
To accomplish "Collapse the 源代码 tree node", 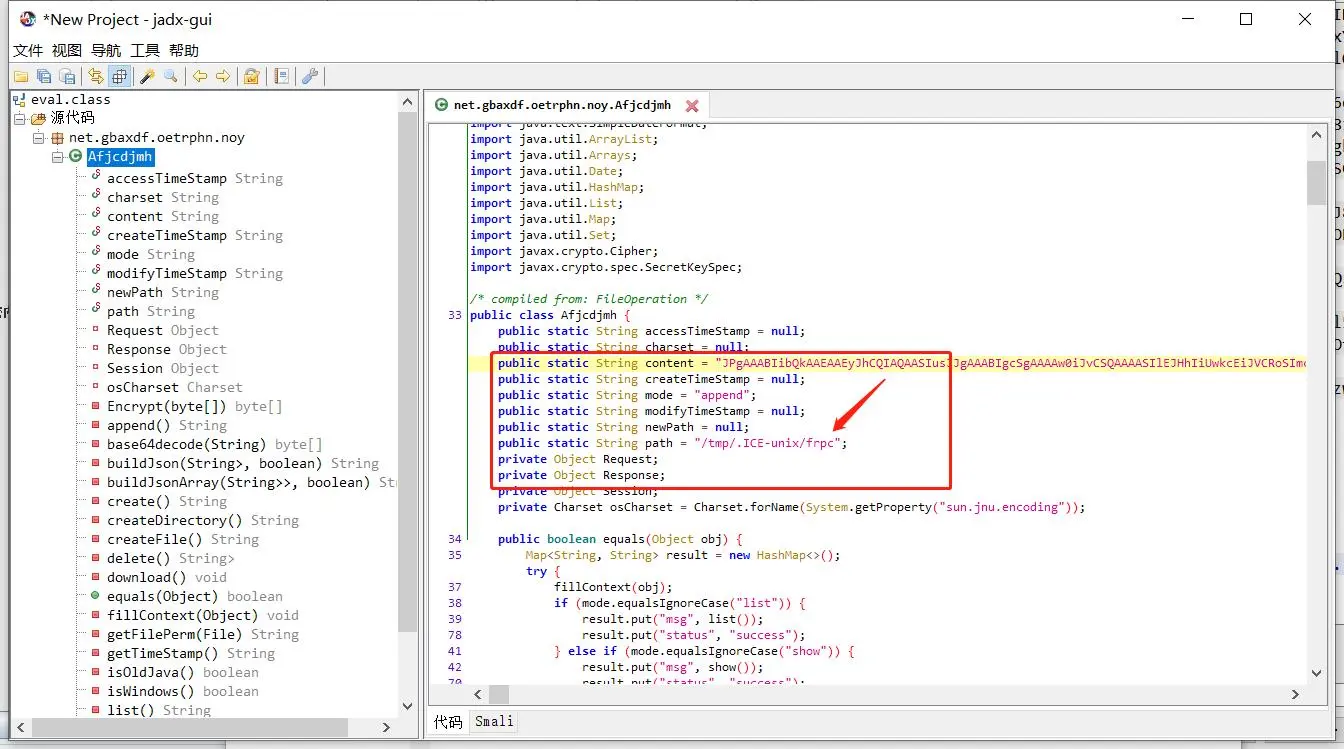I will [20, 119].
